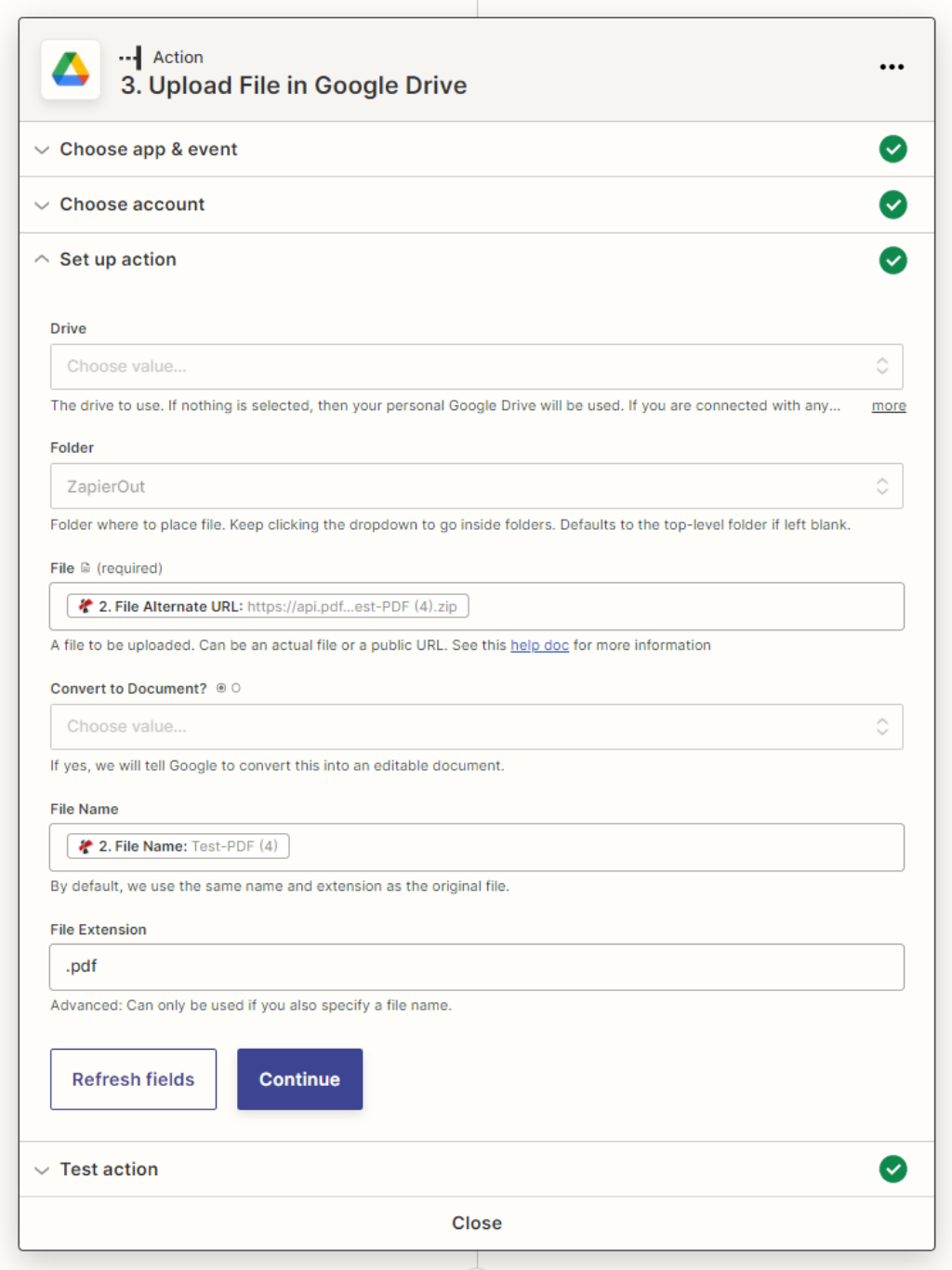Open the help doc link
This screenshot has width=952, height=1270.
[539, 644]
